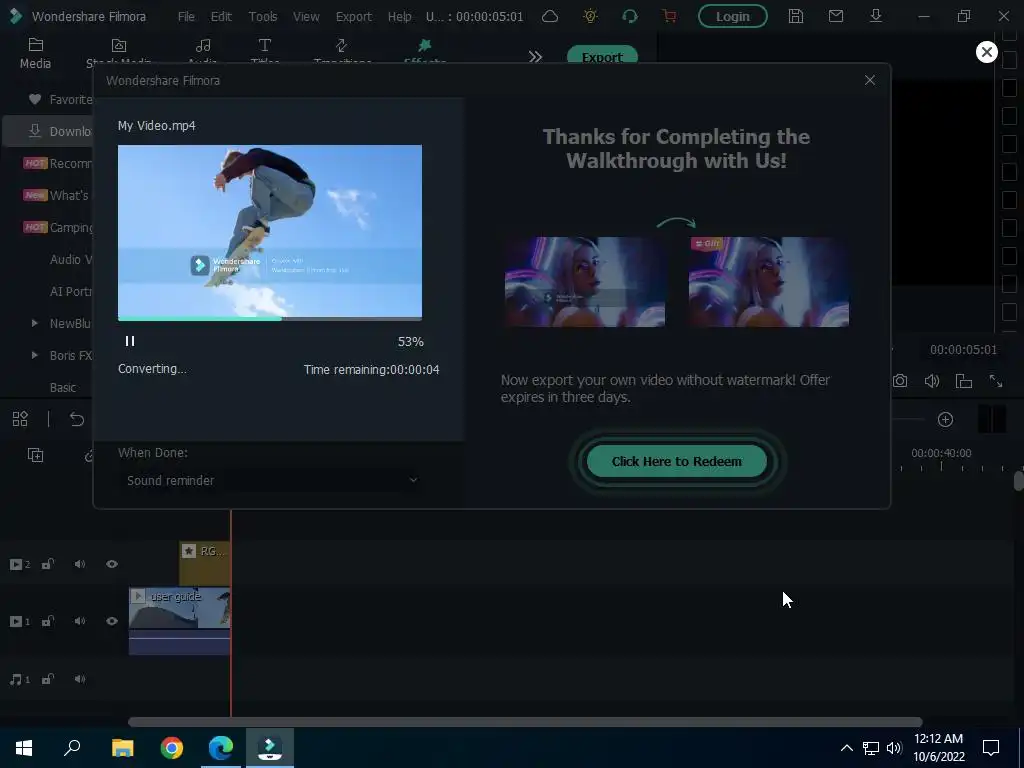The image size is (1024, 768).
Task: Open the cloud storage icon
Action: (550, 16)
